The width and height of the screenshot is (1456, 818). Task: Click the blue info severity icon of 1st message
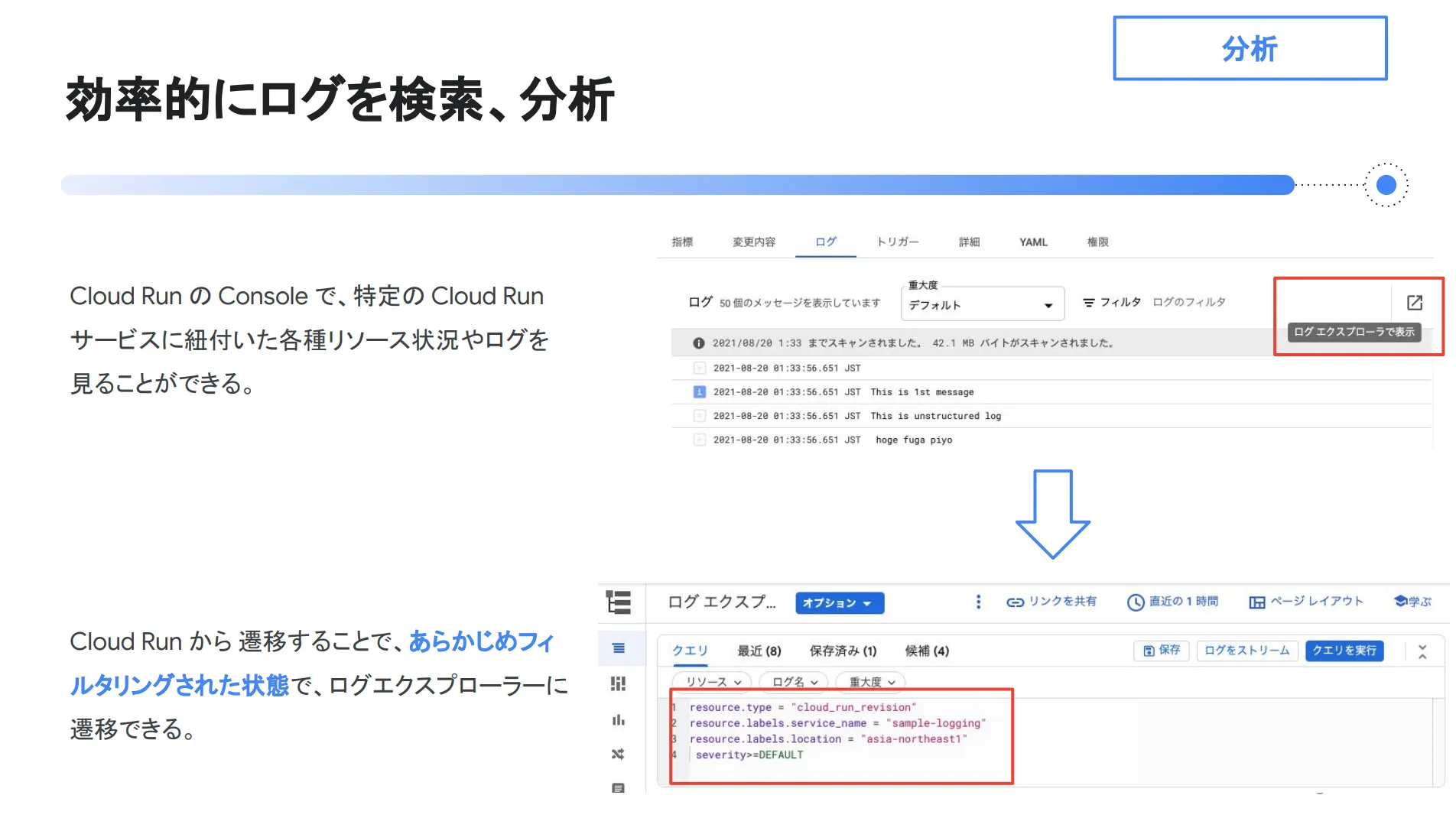pyautogui.click(x=699, y=392)
